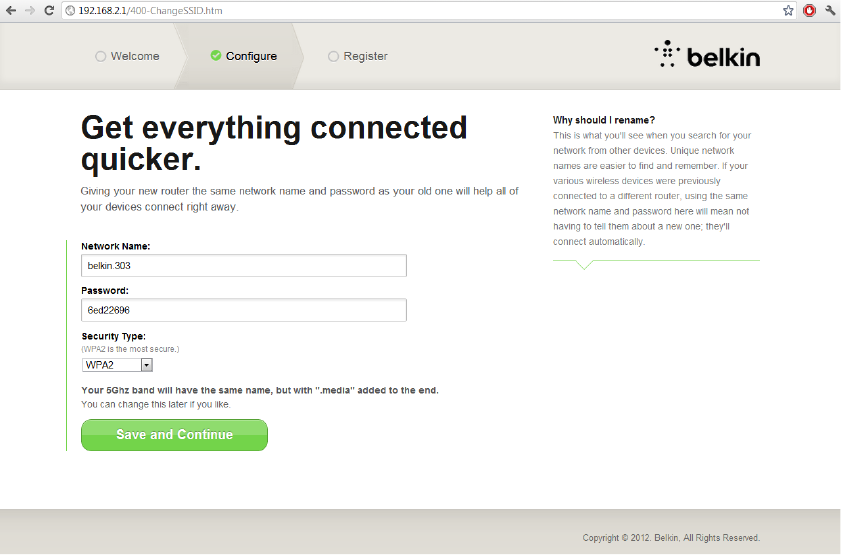Click the Configure step label

pos(251,56)
